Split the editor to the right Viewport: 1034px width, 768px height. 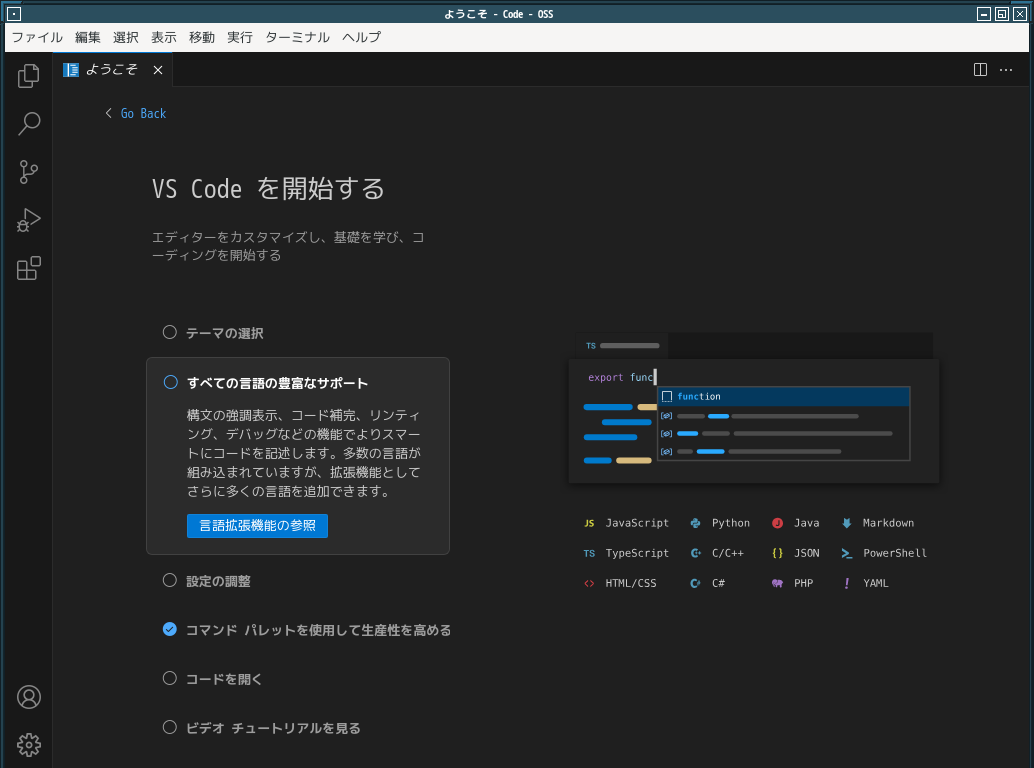(x=981, y=69)
